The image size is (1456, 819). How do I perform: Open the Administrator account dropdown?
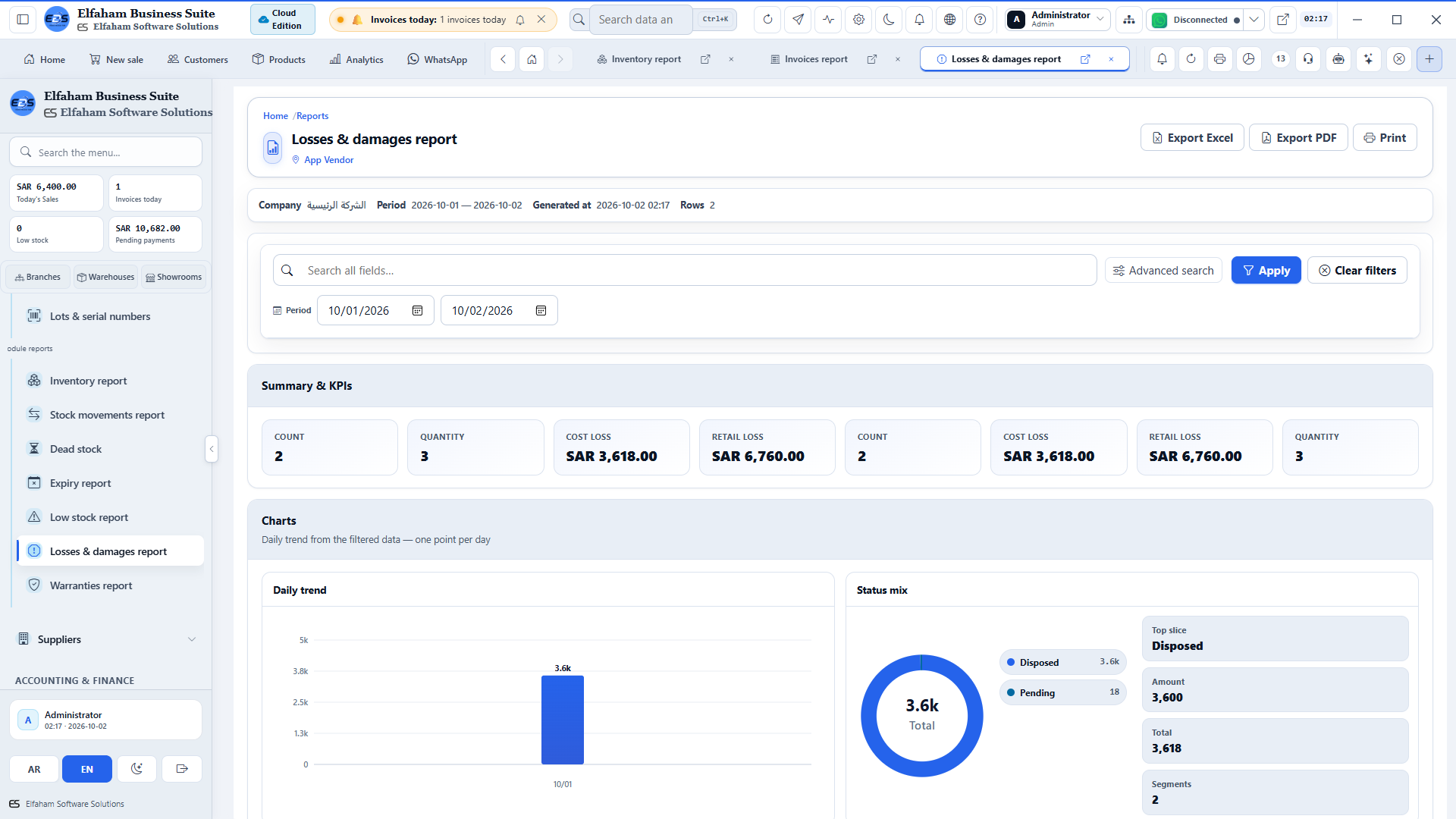(1058, 20)
